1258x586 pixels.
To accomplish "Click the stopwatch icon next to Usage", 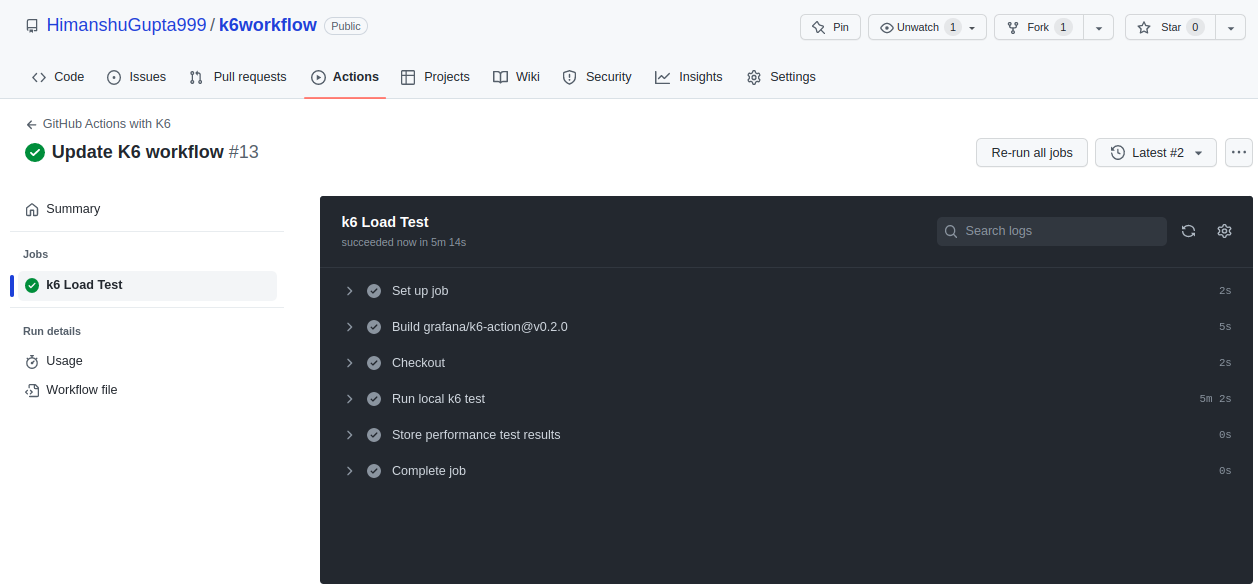I will (32, 361).
